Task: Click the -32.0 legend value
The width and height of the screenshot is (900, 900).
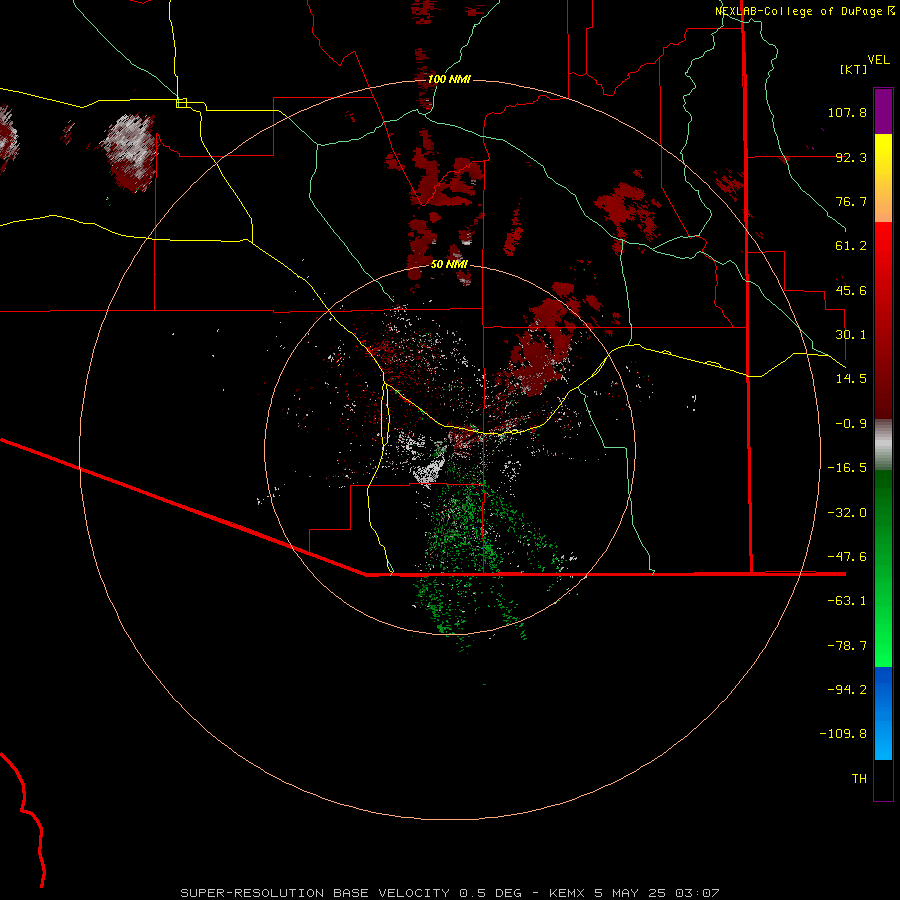Action: pyautogui.click(x=847, y=513)
